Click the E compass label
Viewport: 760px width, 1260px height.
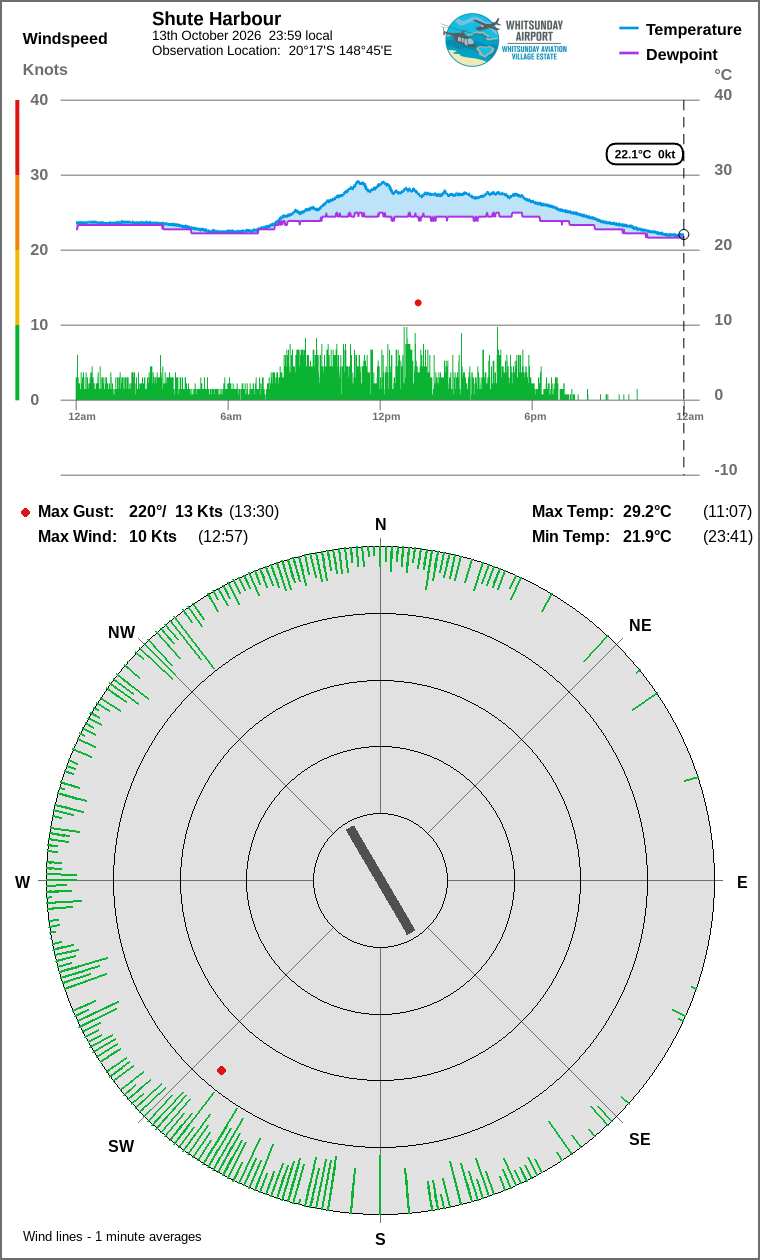tap(742, 882)
